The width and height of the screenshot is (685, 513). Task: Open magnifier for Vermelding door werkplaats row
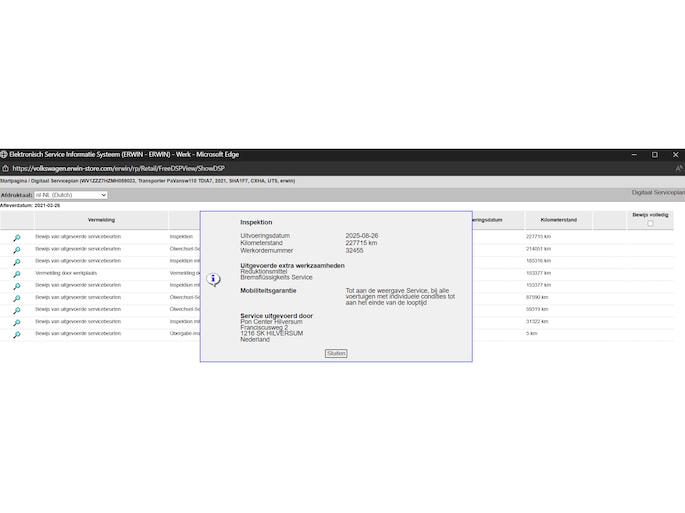click(x=16, y=273)
